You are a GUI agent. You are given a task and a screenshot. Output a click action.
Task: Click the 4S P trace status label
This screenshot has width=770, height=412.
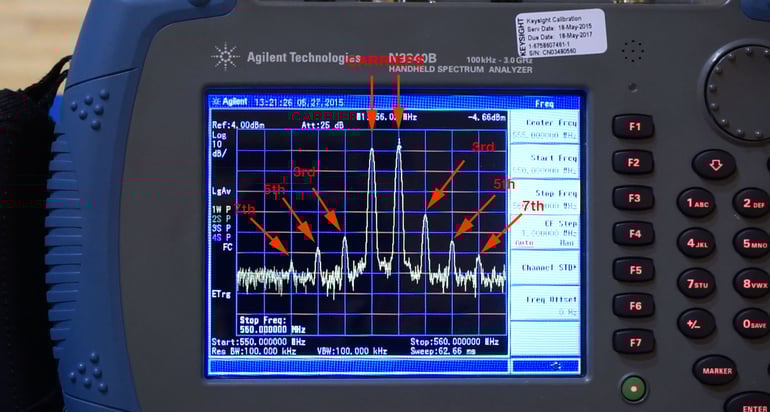[x=222, y=238]
